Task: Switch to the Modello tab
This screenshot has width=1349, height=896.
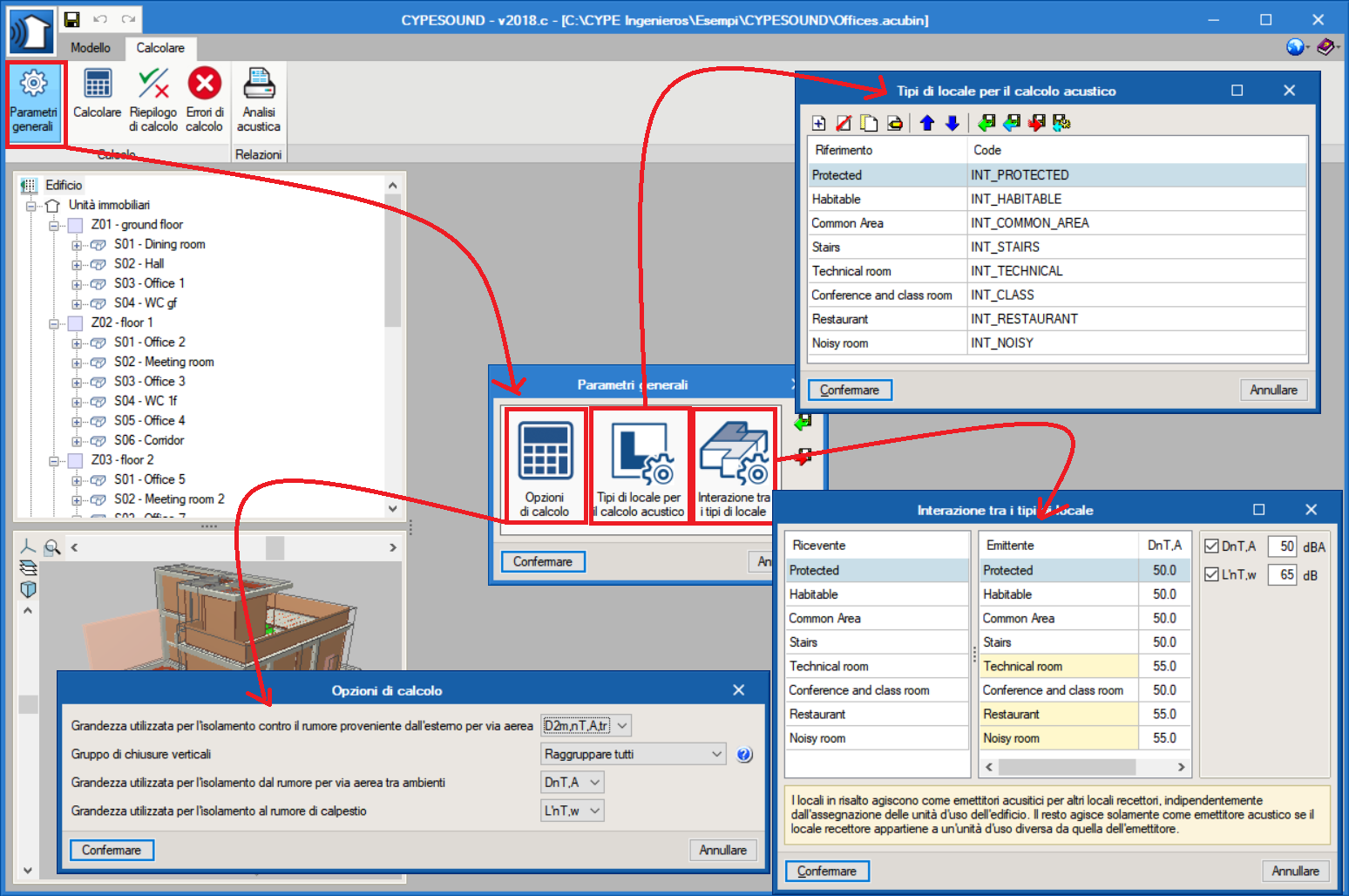Action: point(91,48)
